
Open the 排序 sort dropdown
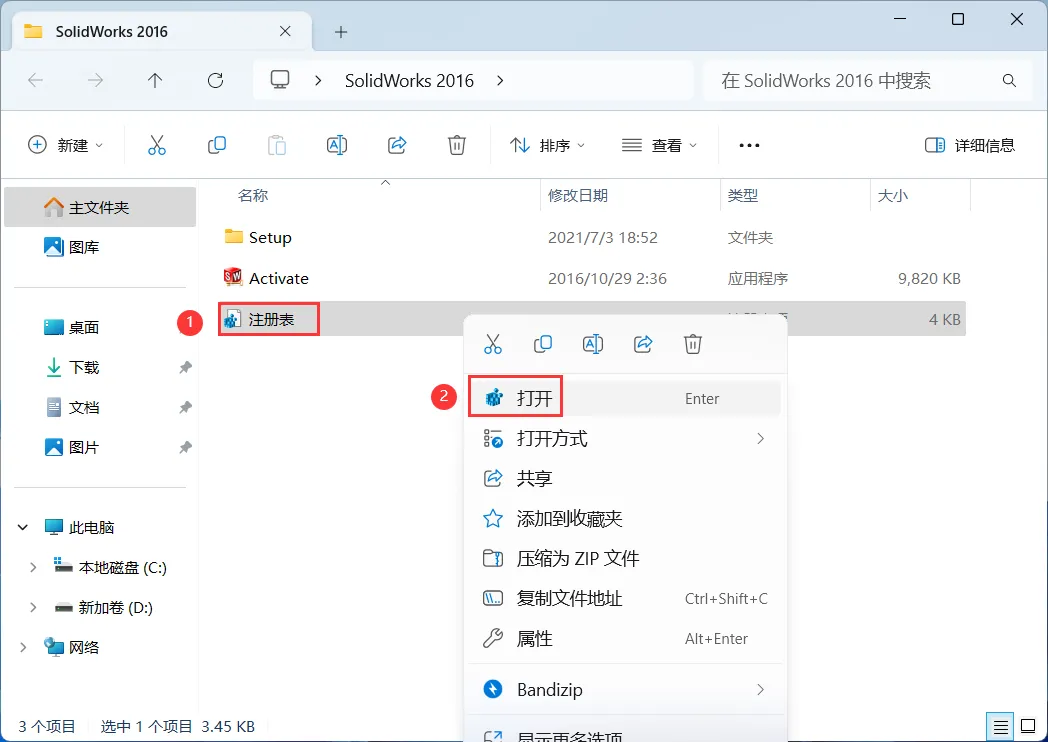pos(547,145)
